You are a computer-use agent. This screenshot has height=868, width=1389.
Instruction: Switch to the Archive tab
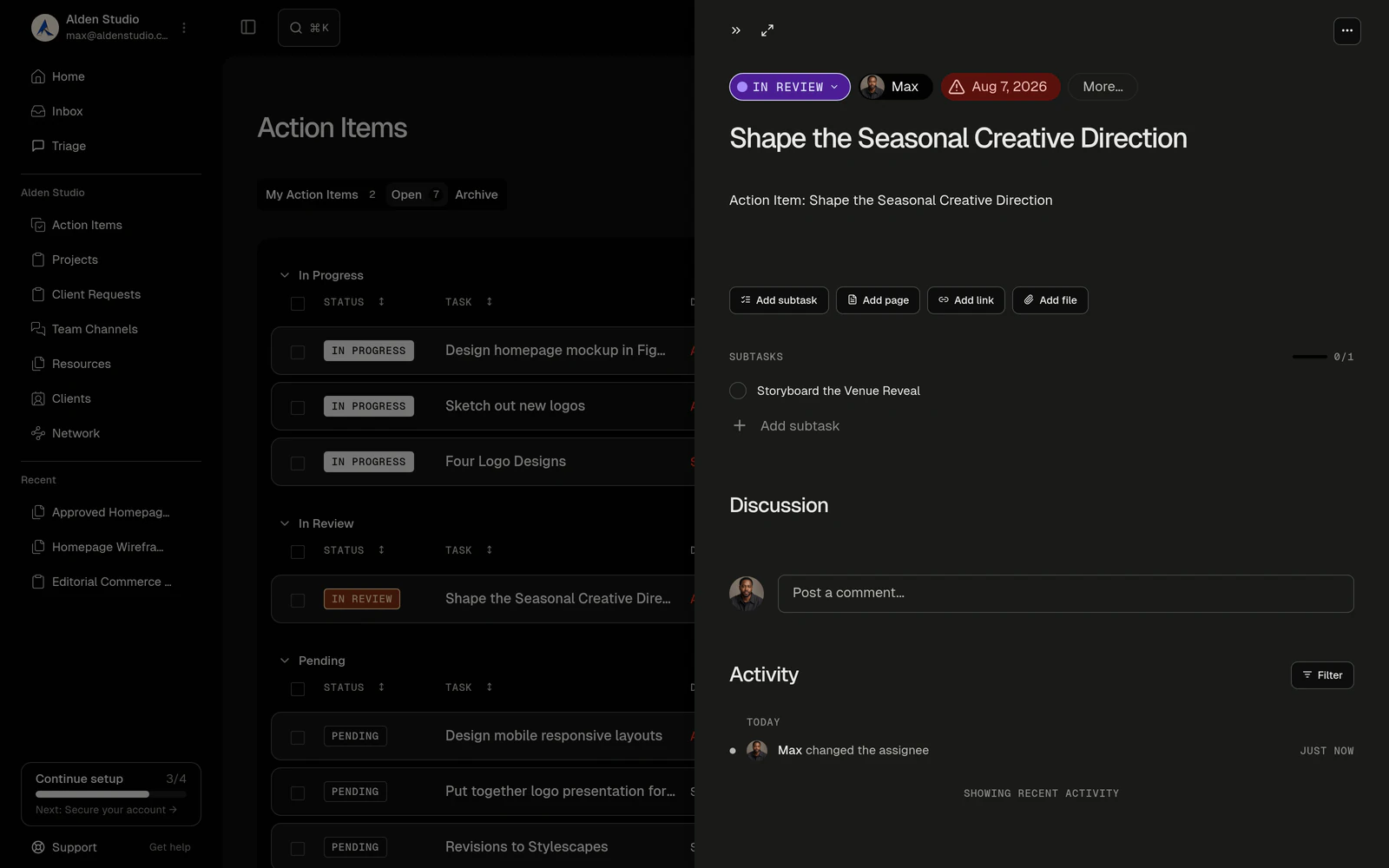pyautogui.click(x=477, y=194)
